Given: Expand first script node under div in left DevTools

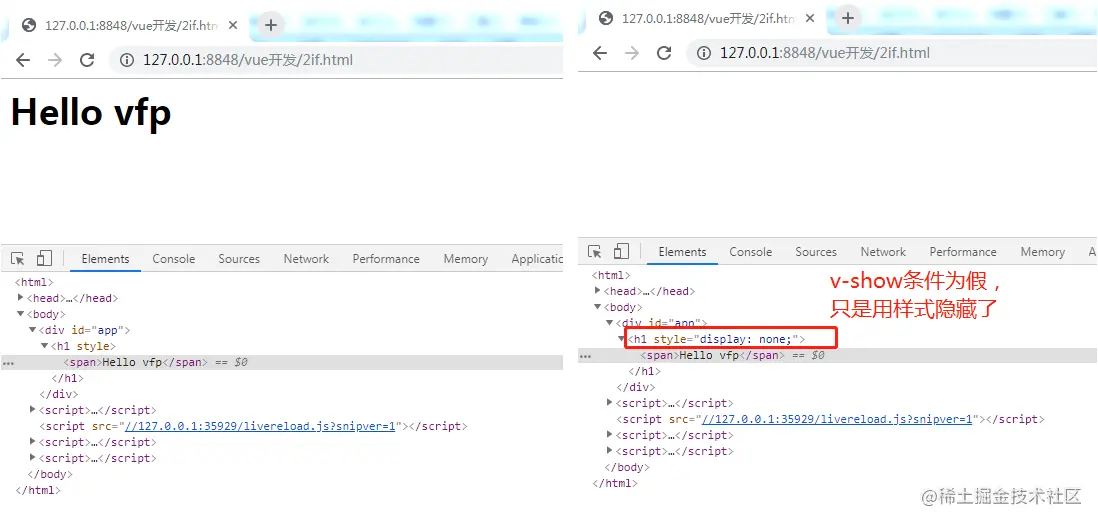Looking at the screenshot, I should (x=33, y=410).
